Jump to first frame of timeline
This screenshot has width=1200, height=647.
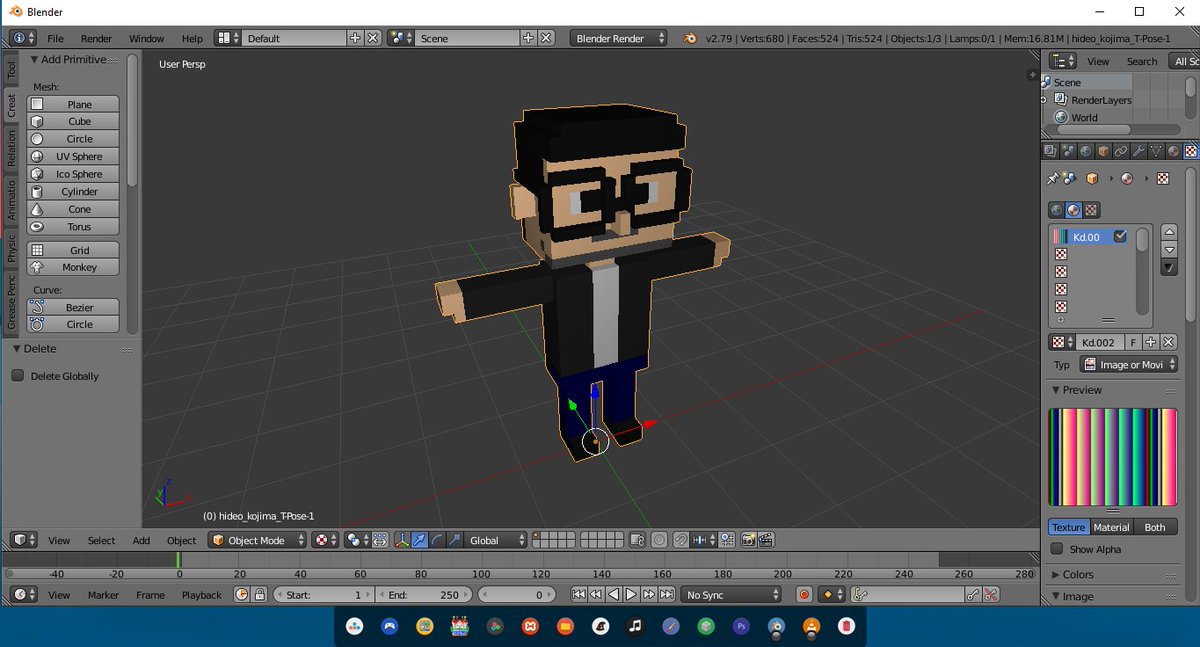pyautogui.click(x=578, y=594)
